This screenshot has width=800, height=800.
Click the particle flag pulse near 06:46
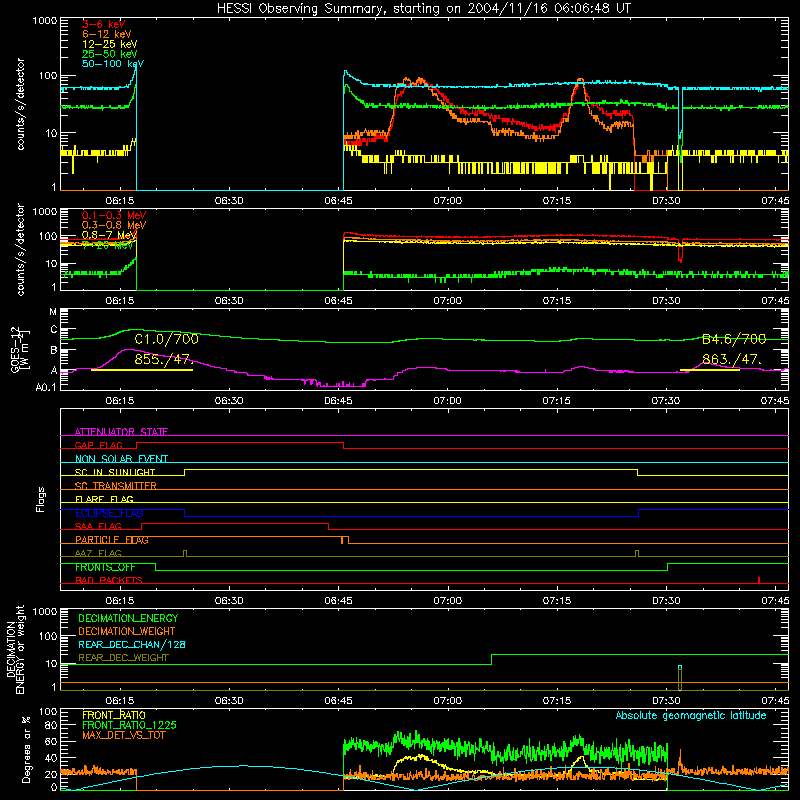pyautogui.click(x=345, y=540)
